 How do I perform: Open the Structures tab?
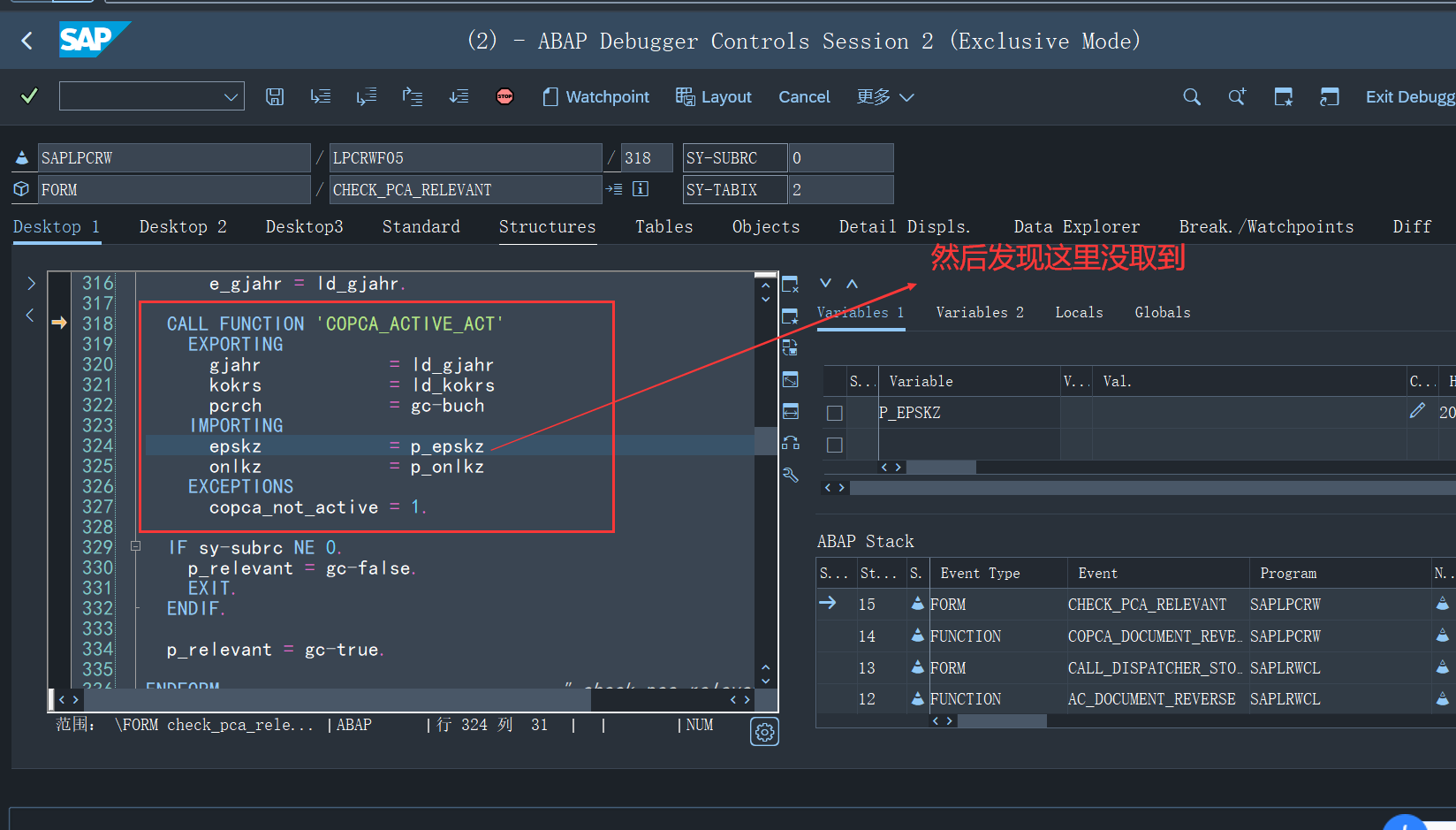pos(547,226)
